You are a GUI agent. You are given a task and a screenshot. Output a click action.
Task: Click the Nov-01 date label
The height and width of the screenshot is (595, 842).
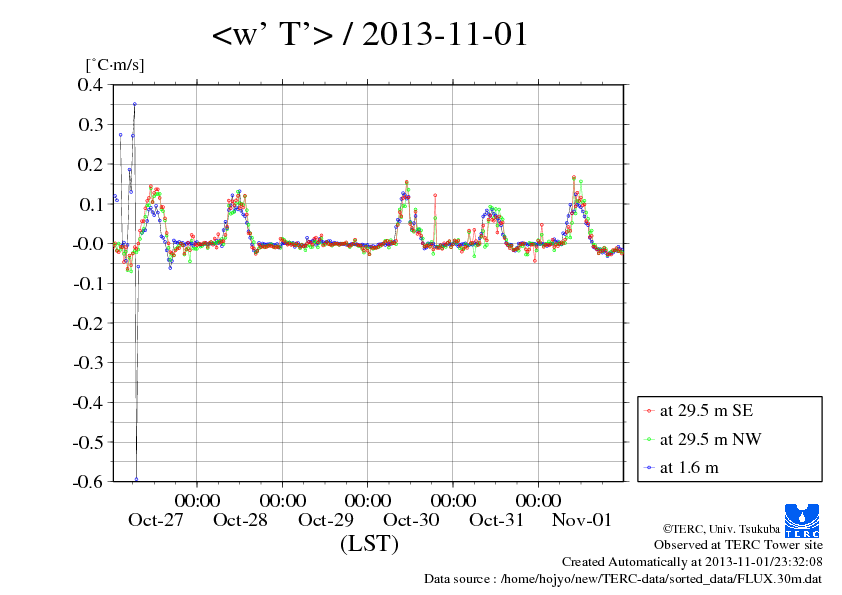(582, 520)
